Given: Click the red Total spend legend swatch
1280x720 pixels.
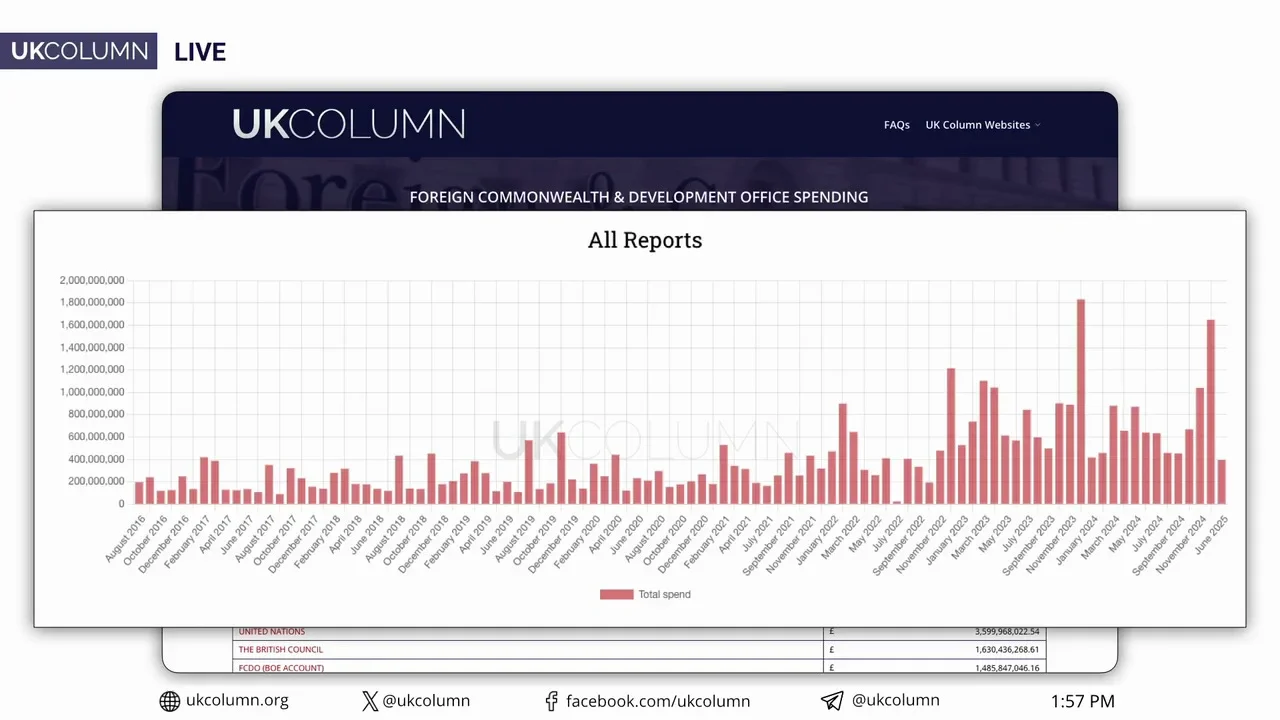Looking at the screenshot, I should click(616, 594).
